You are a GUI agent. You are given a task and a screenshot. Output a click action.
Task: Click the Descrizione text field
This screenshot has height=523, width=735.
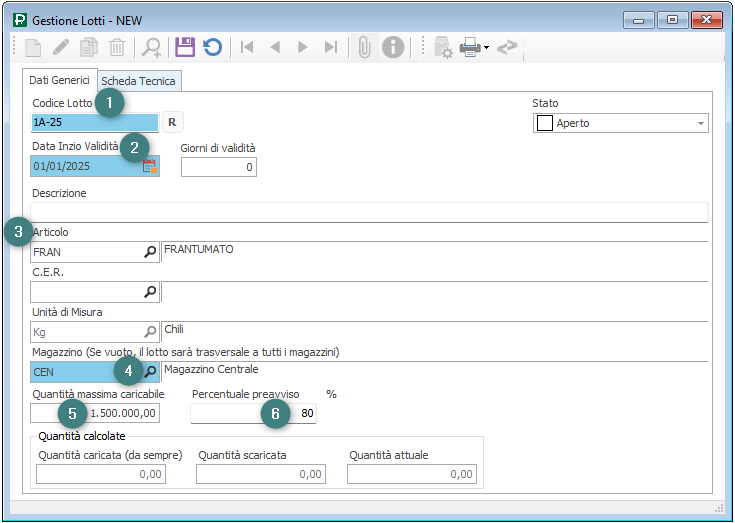click(369, 212)
